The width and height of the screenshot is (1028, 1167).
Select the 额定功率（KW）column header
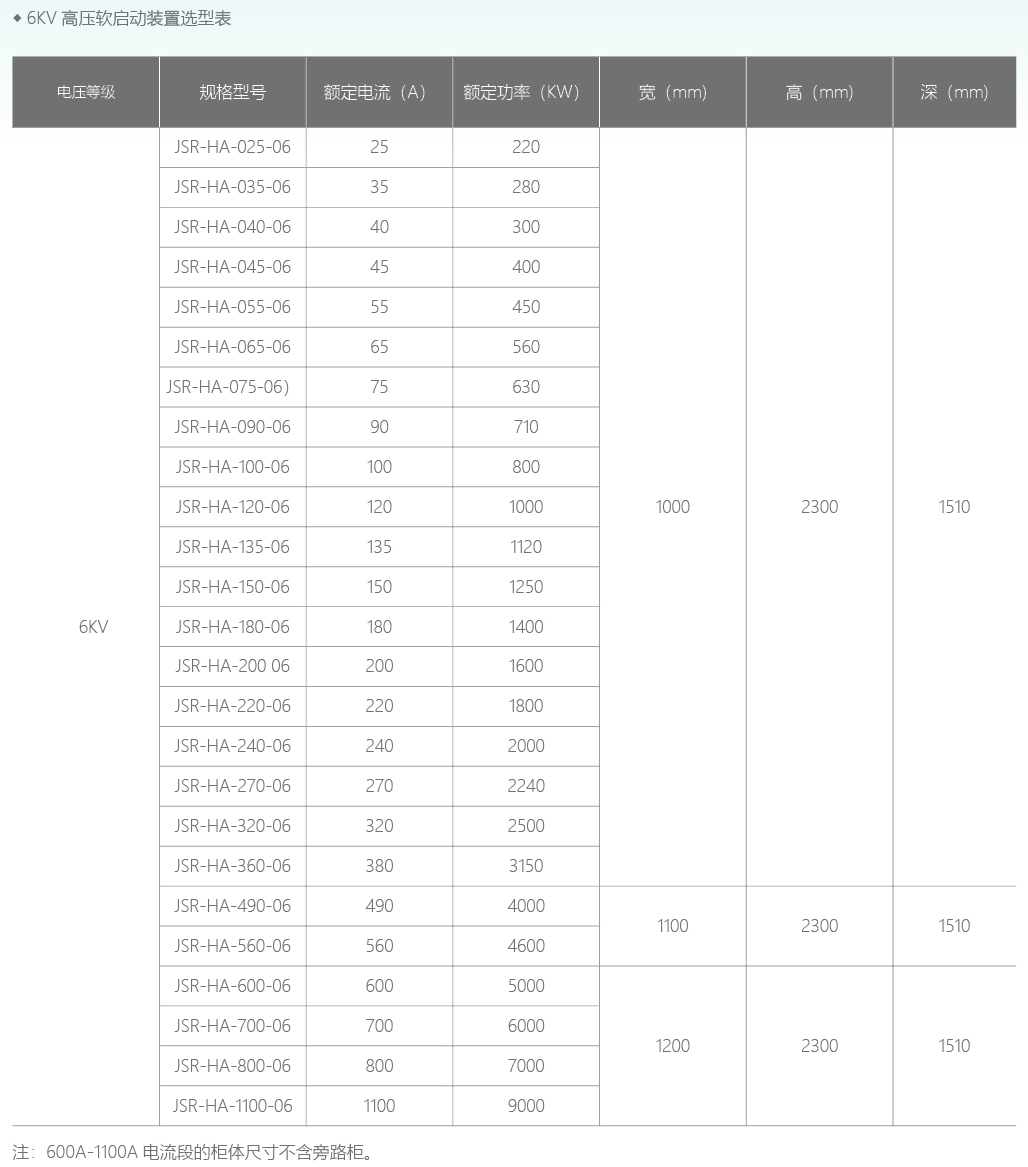click(525, 92)
